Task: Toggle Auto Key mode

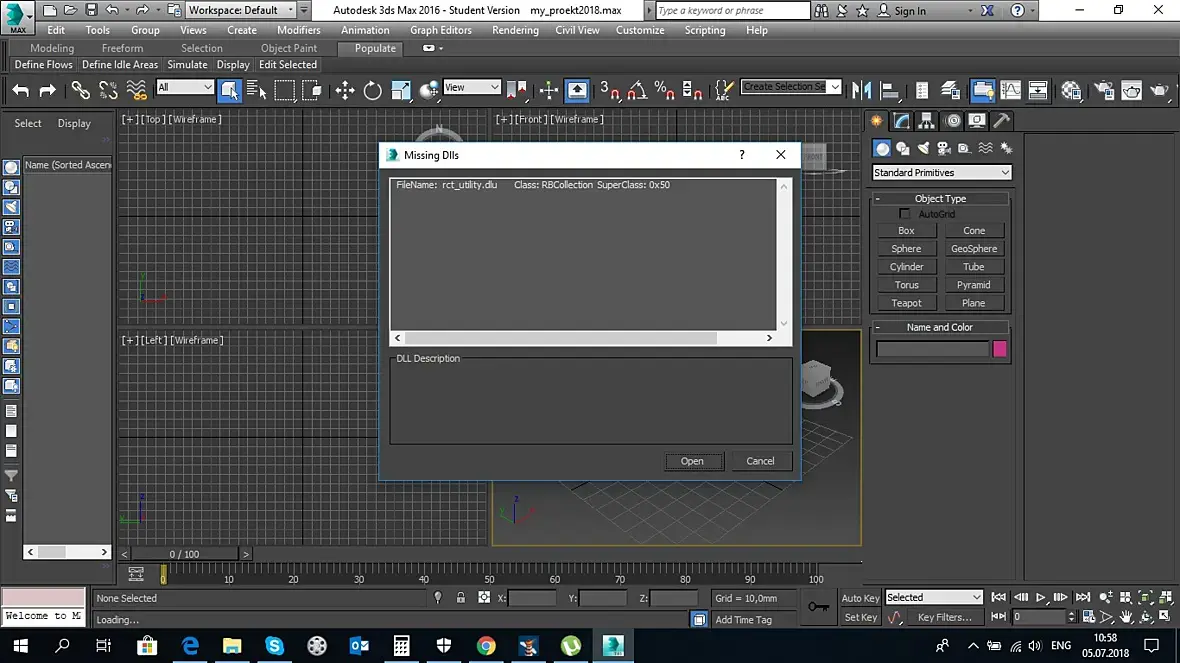Action: coord(860,598)
